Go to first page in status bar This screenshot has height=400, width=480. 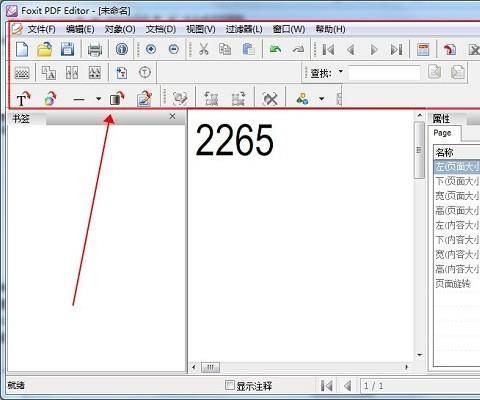point(326,386)
